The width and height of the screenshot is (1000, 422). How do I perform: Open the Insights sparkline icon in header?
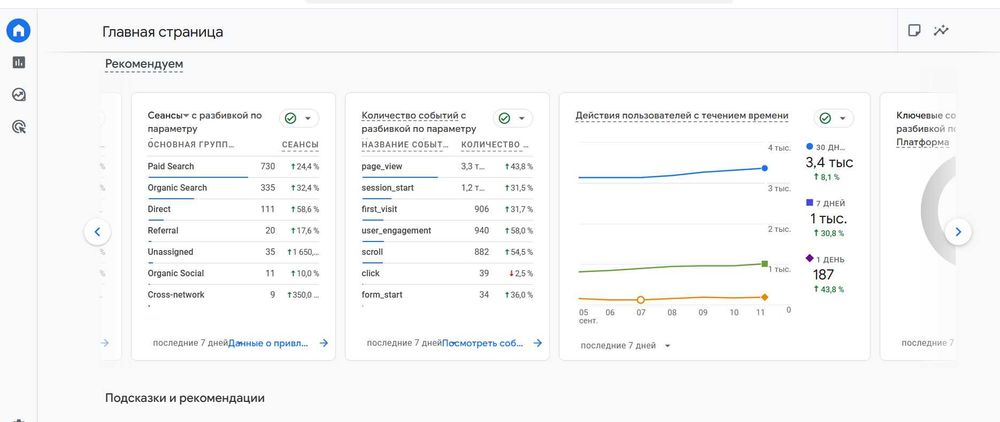pyautogui.click(x=941, y=31)
